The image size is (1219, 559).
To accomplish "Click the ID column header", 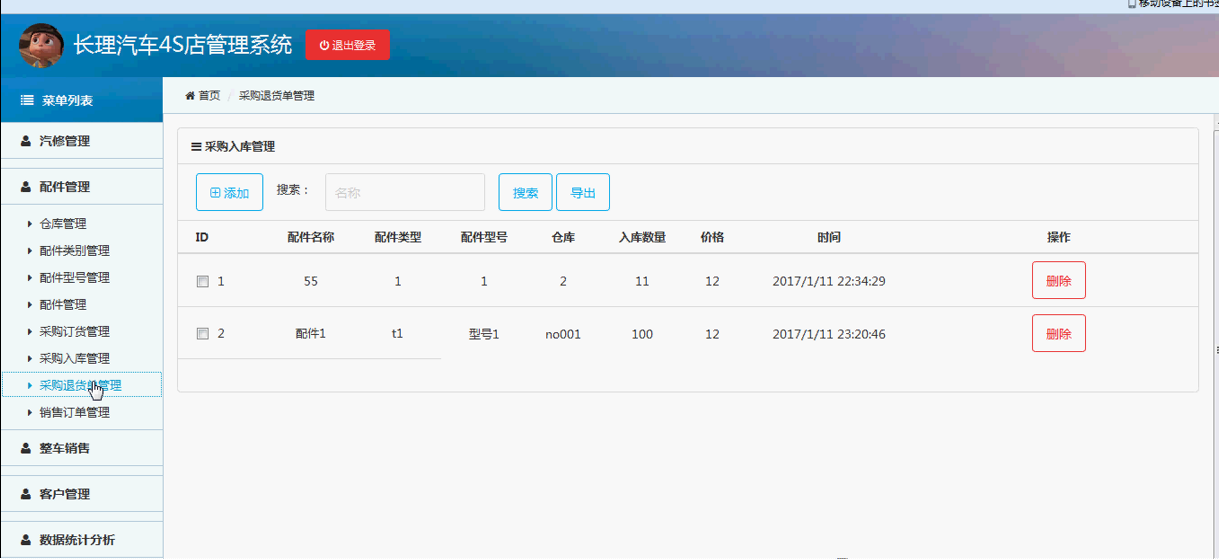I will (x=202, y=238).
